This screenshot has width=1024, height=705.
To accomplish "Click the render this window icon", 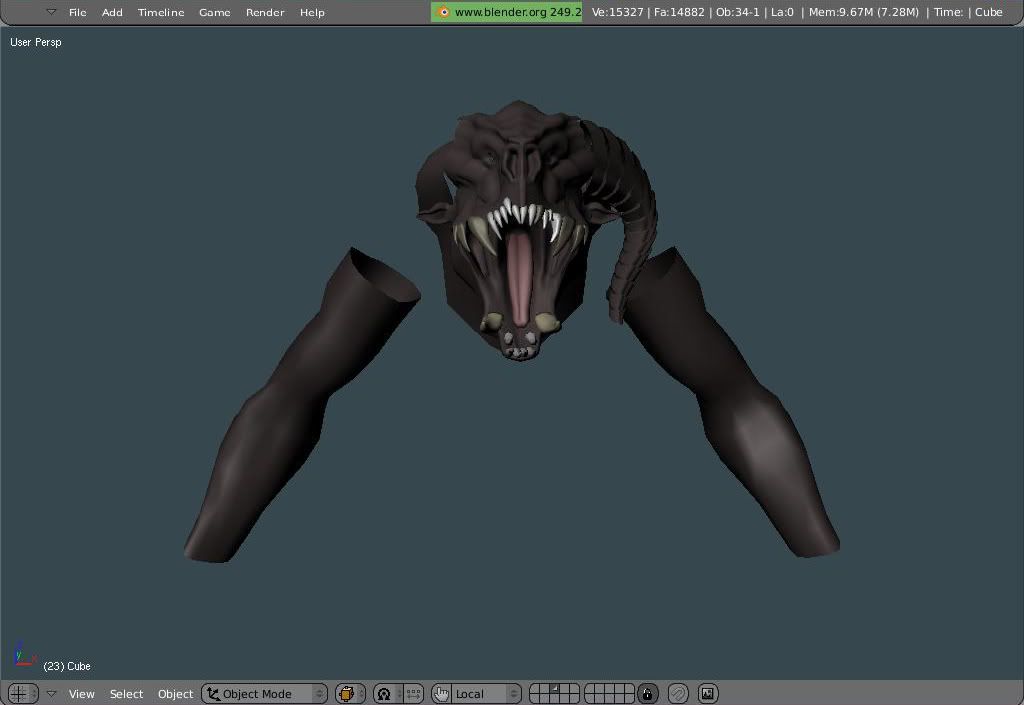I will [708, 693].
